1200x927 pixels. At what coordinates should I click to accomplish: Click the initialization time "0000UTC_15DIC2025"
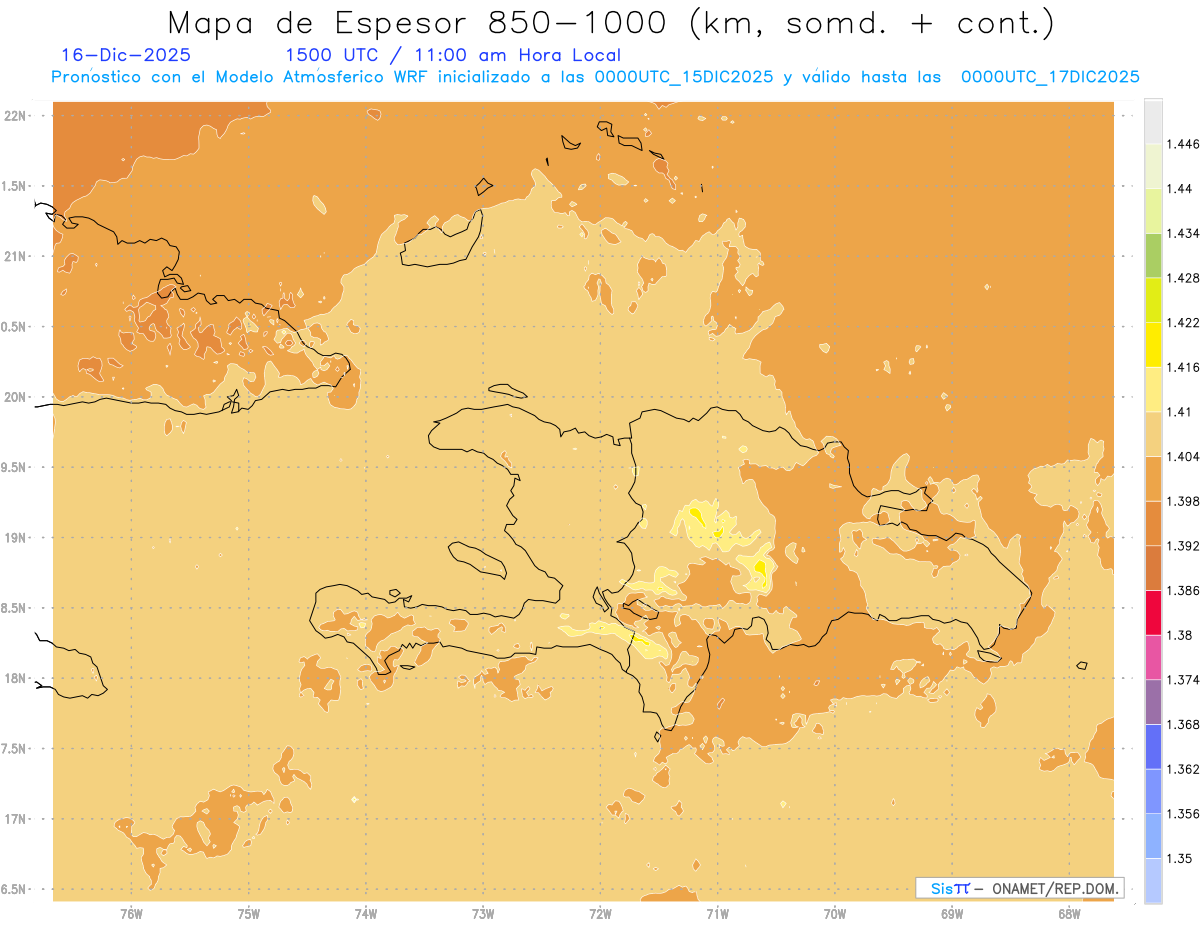coord(683,77)
